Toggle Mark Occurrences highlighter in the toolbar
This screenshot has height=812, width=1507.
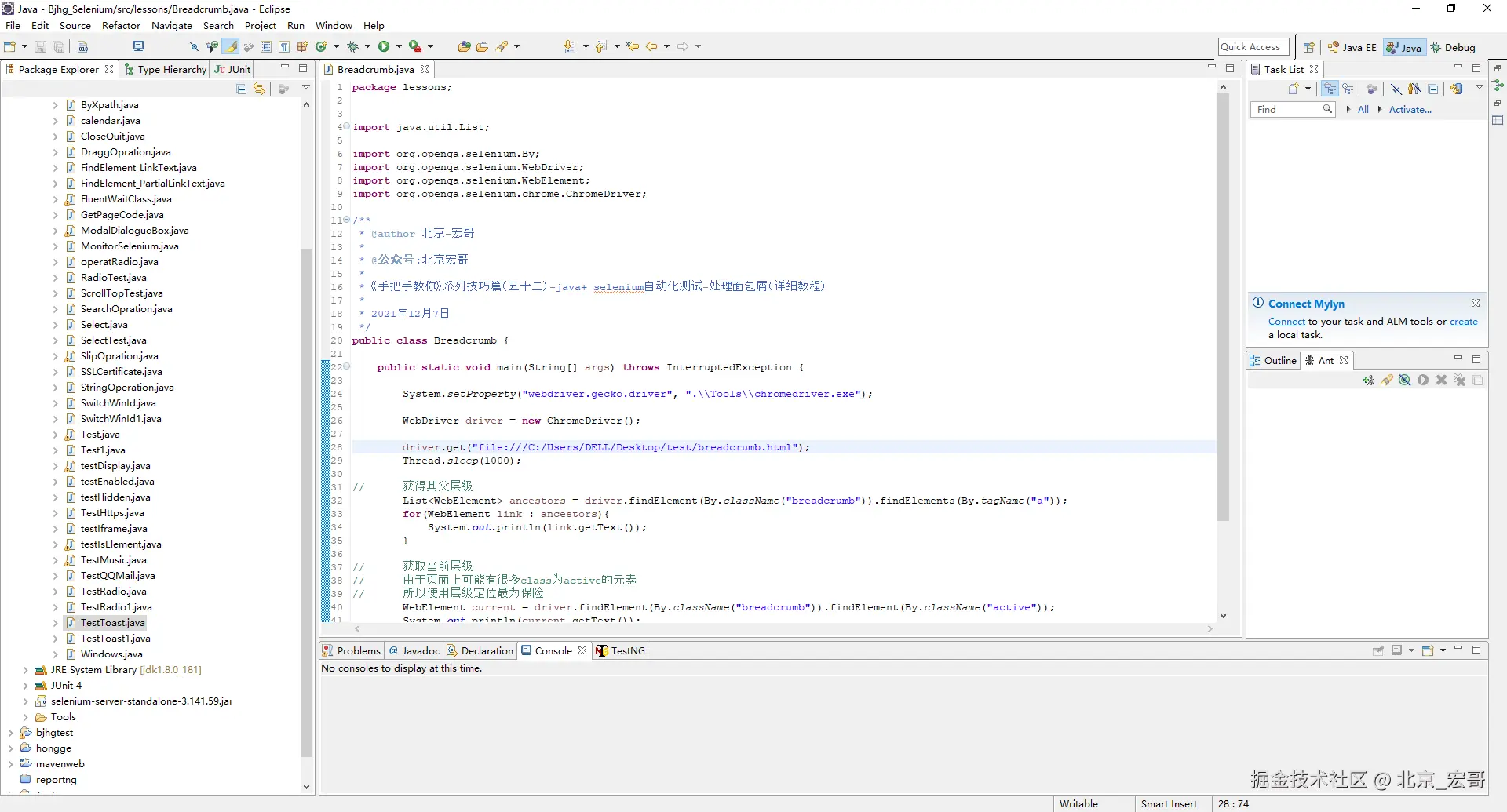232,47
